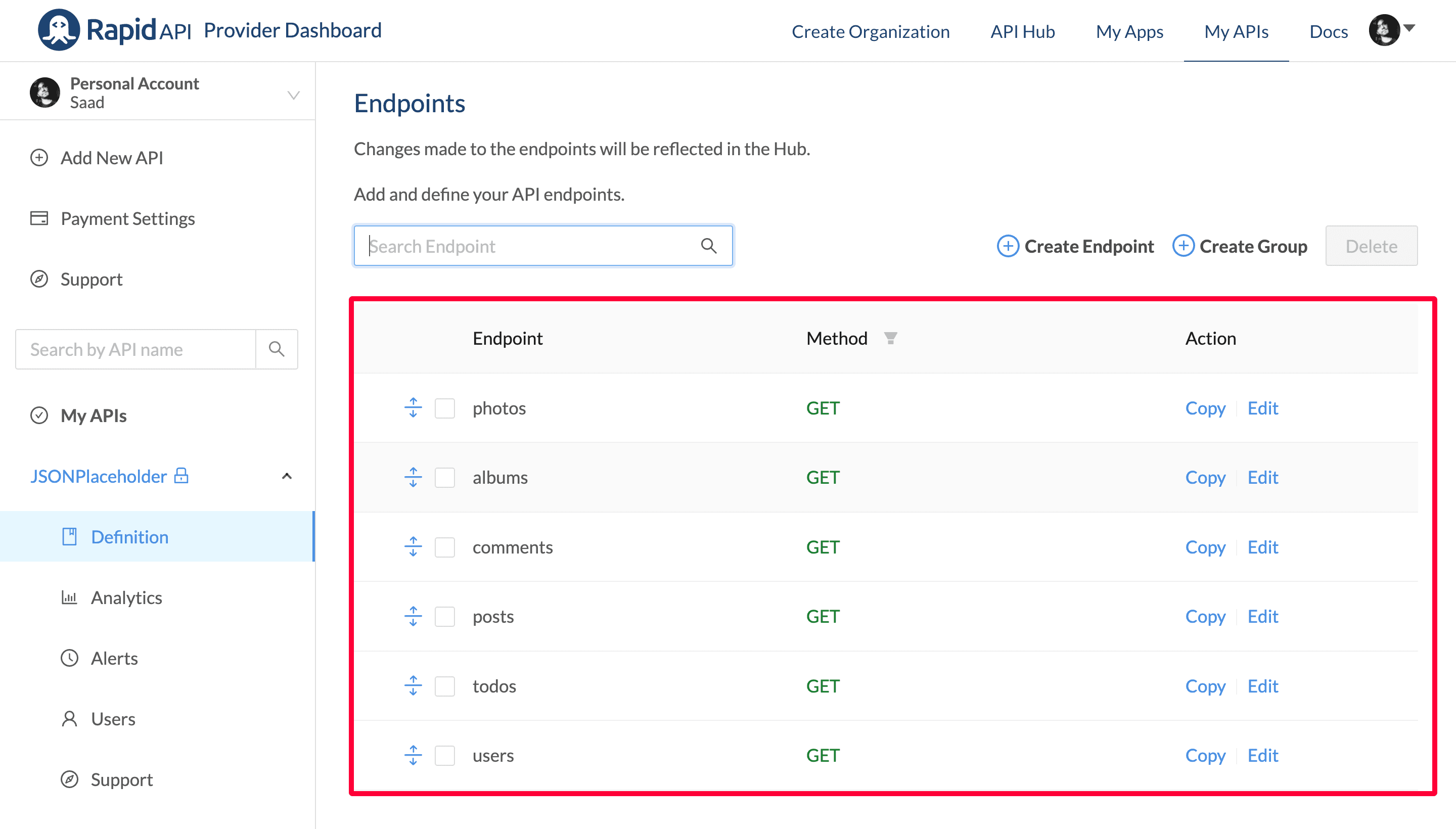The image size is (1456, 829).
Task: Click the Search Endpoint magnifier icon
Action: 709,246
